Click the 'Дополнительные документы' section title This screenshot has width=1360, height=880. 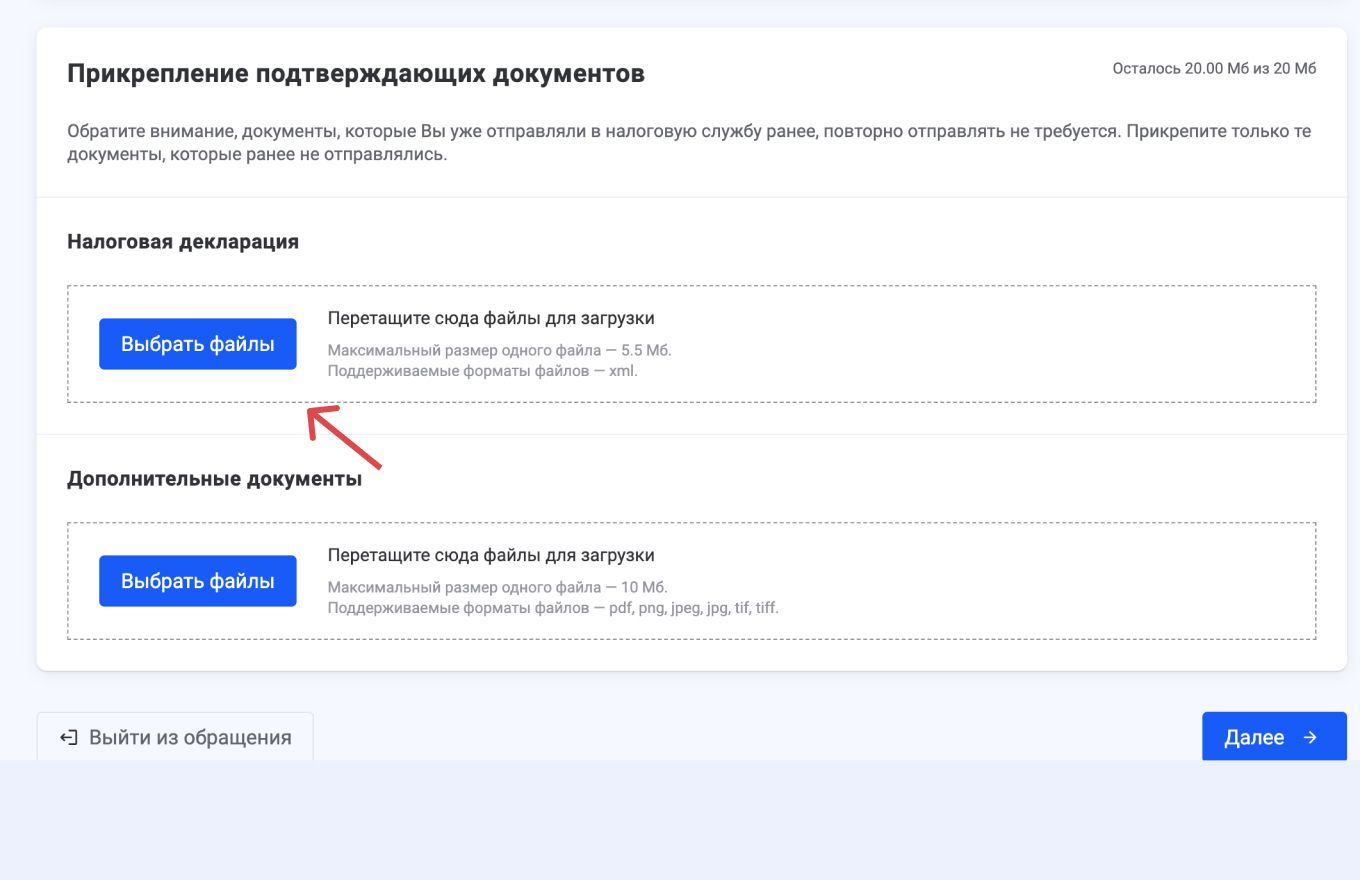tap(214, 479)
